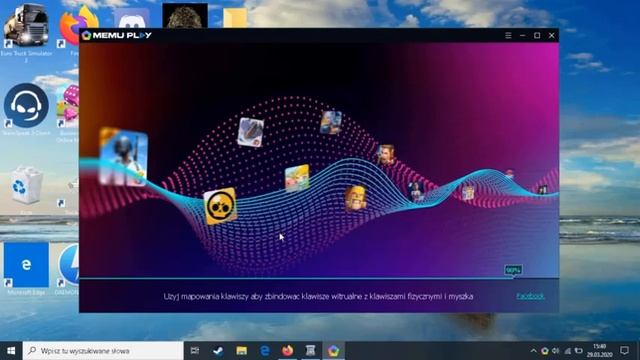Switch to Firefox on the taskbar
Image resolution: width=640 pixels, height=360 pixels.
click(287, 351)
